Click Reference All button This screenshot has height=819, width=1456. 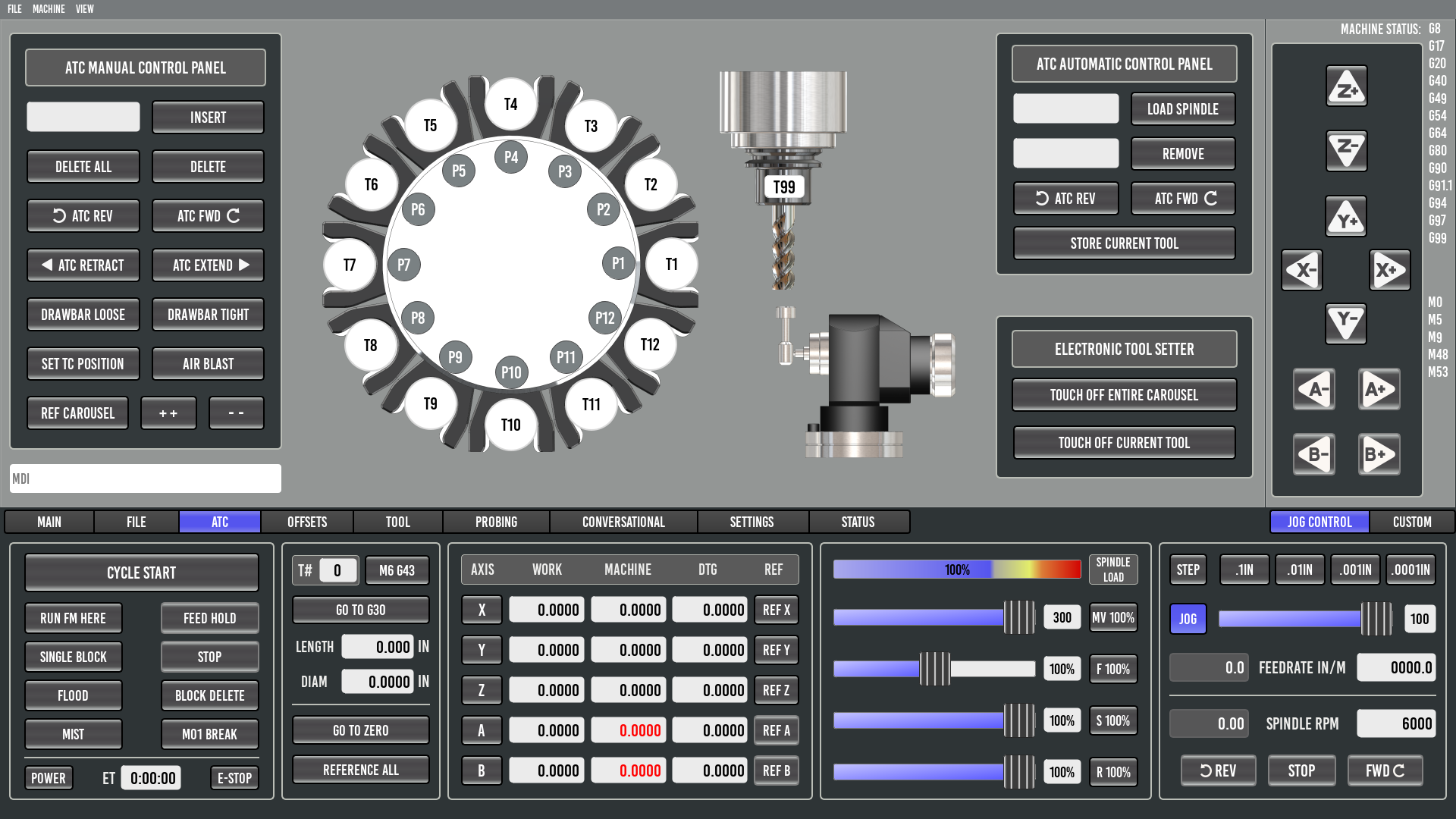pyautogui.click(x=360, y=770)
